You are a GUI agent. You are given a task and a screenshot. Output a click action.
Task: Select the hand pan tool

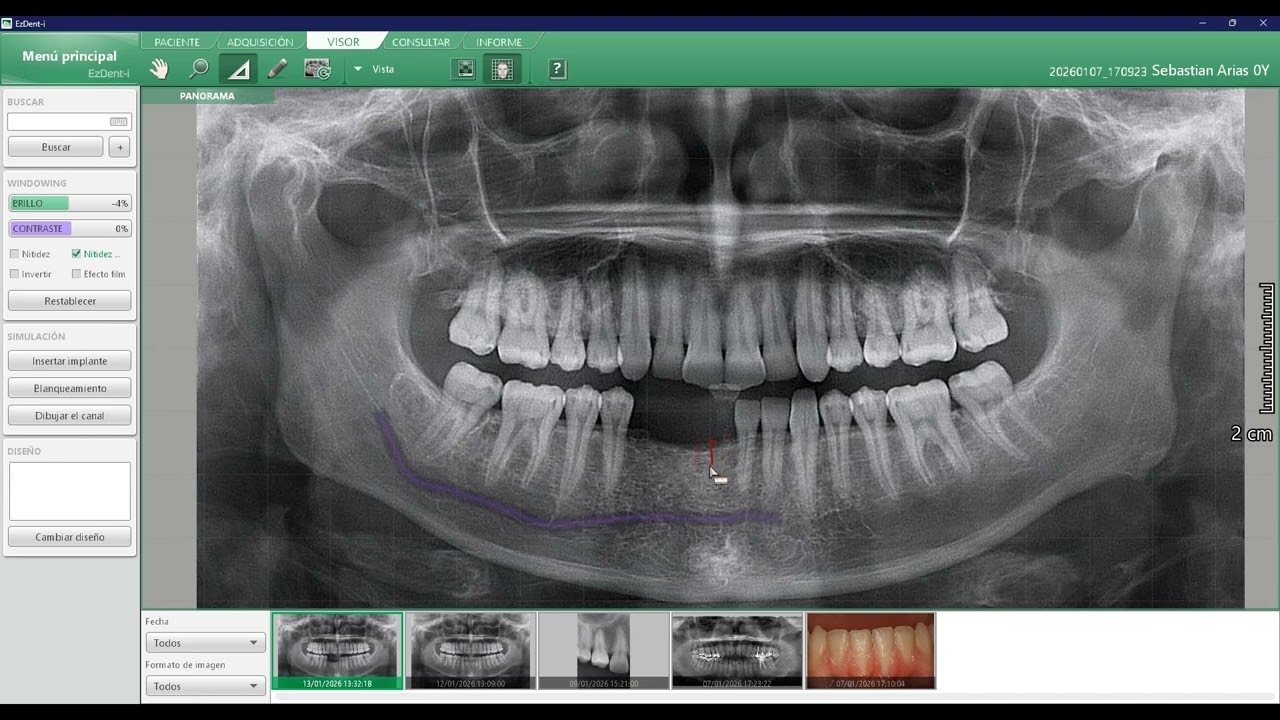[x=159, y=69]
